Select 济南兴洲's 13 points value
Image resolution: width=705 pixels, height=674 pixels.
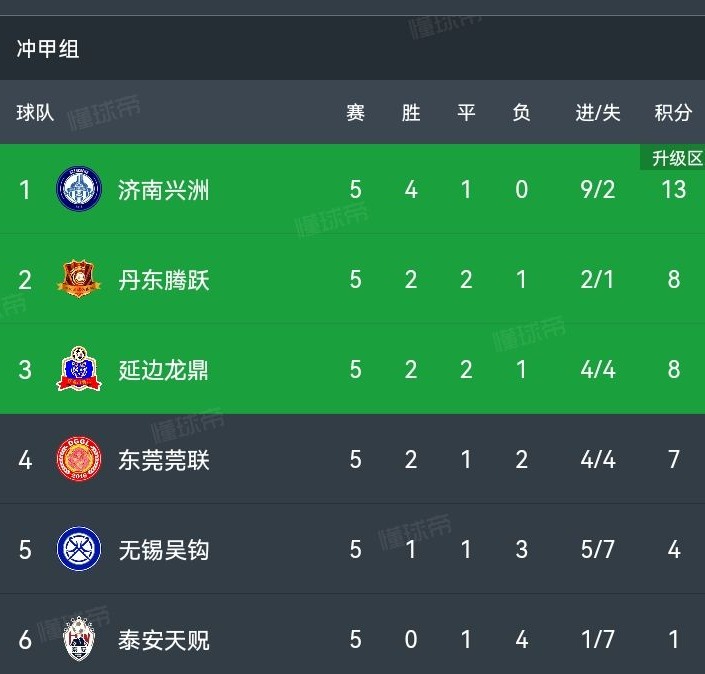pos(674,189)
